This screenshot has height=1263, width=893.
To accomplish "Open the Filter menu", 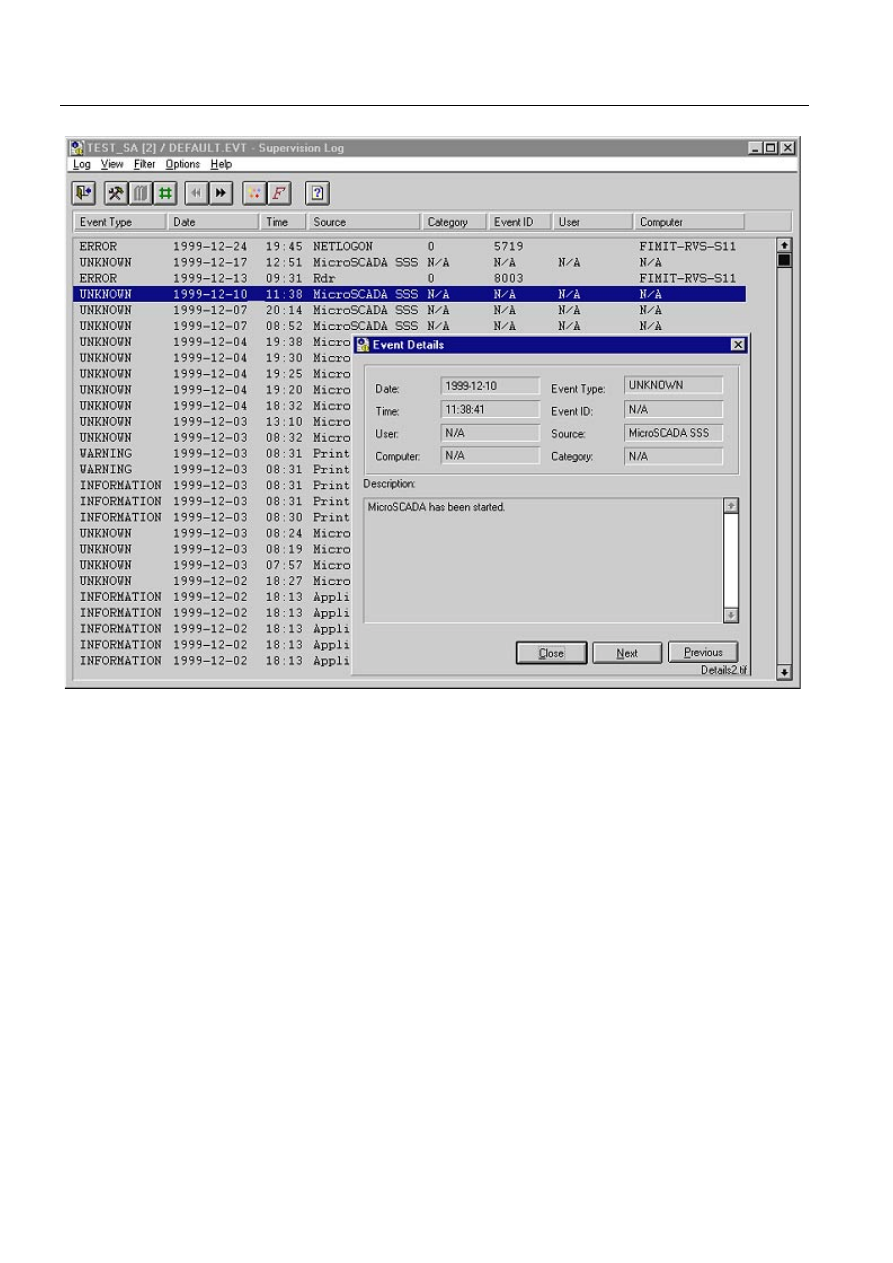I will (144, 164).
